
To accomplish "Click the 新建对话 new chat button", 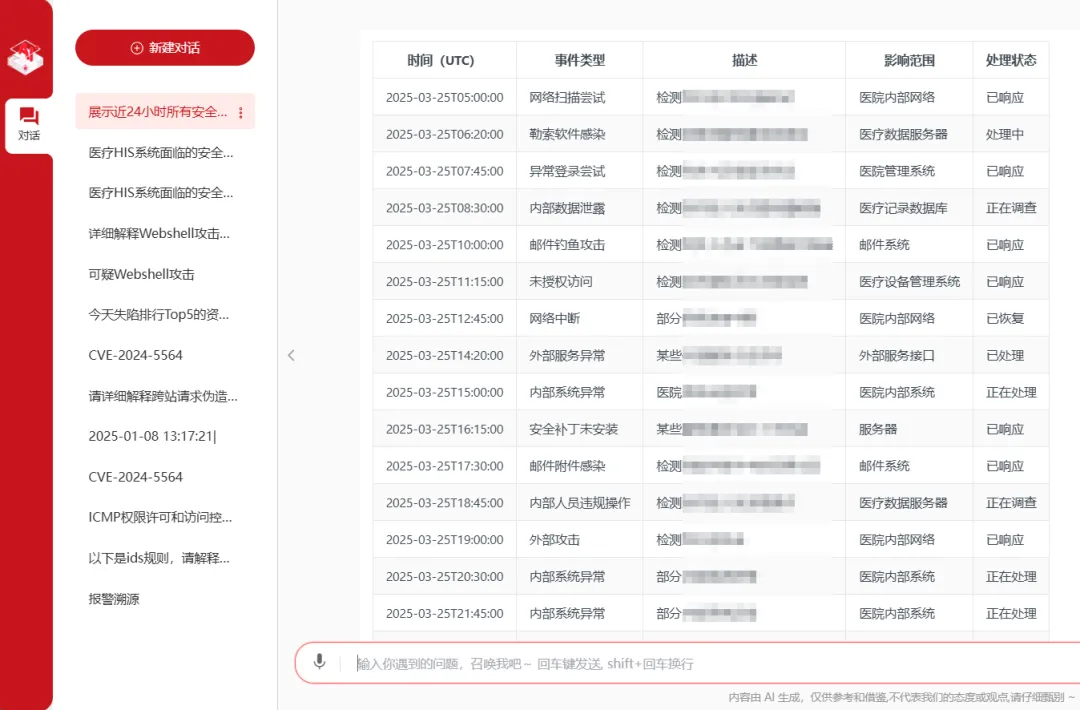I will 165,48.
